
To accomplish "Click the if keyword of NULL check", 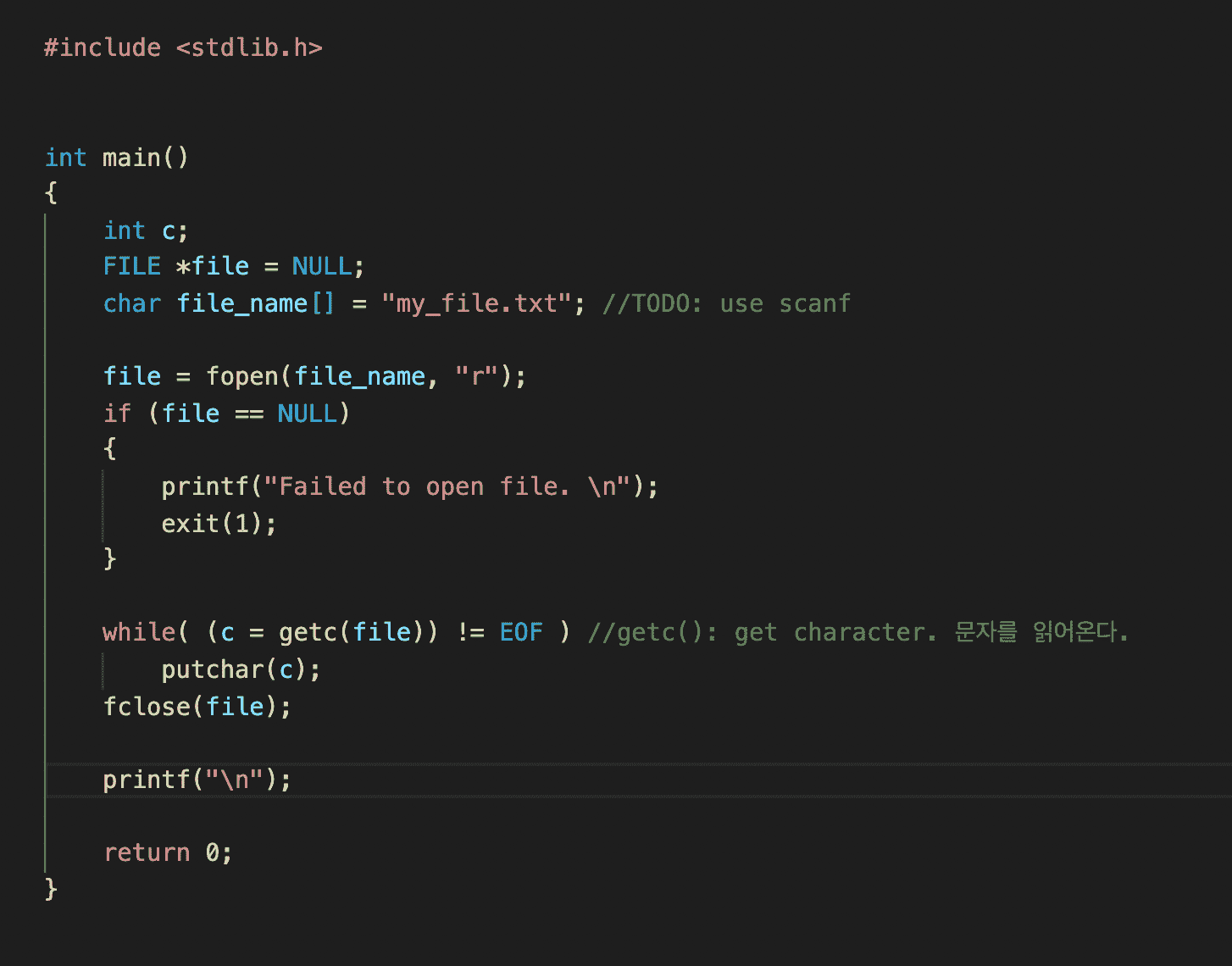I will 117,414.
